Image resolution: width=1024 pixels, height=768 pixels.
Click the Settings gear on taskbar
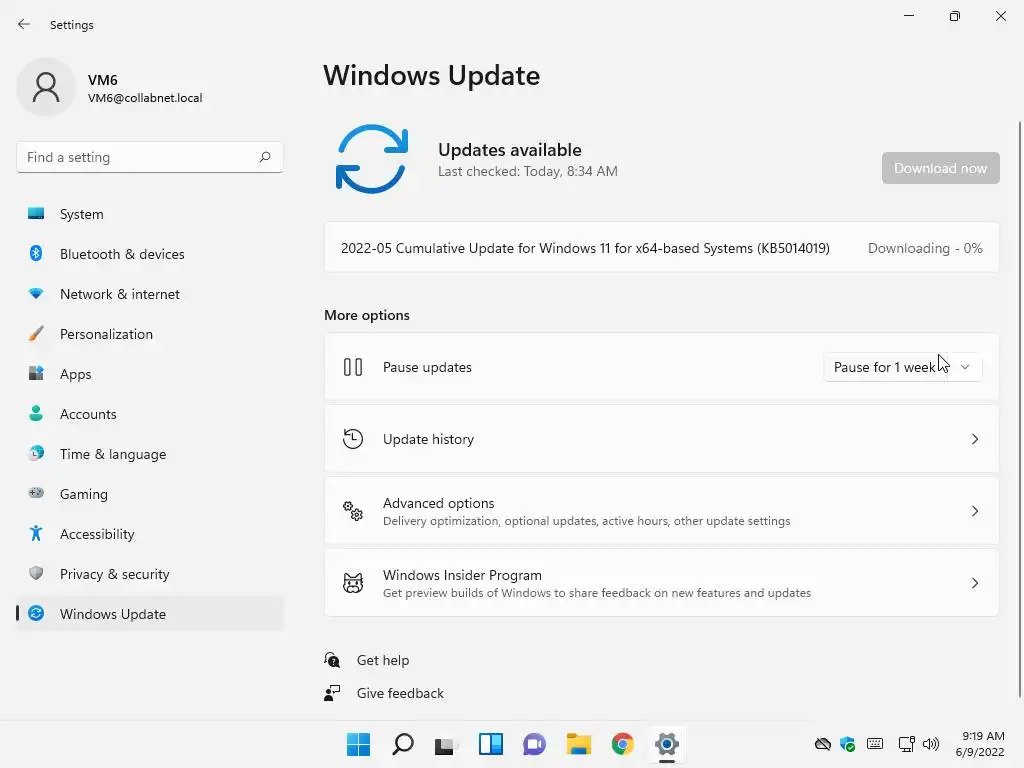[667, 744]
